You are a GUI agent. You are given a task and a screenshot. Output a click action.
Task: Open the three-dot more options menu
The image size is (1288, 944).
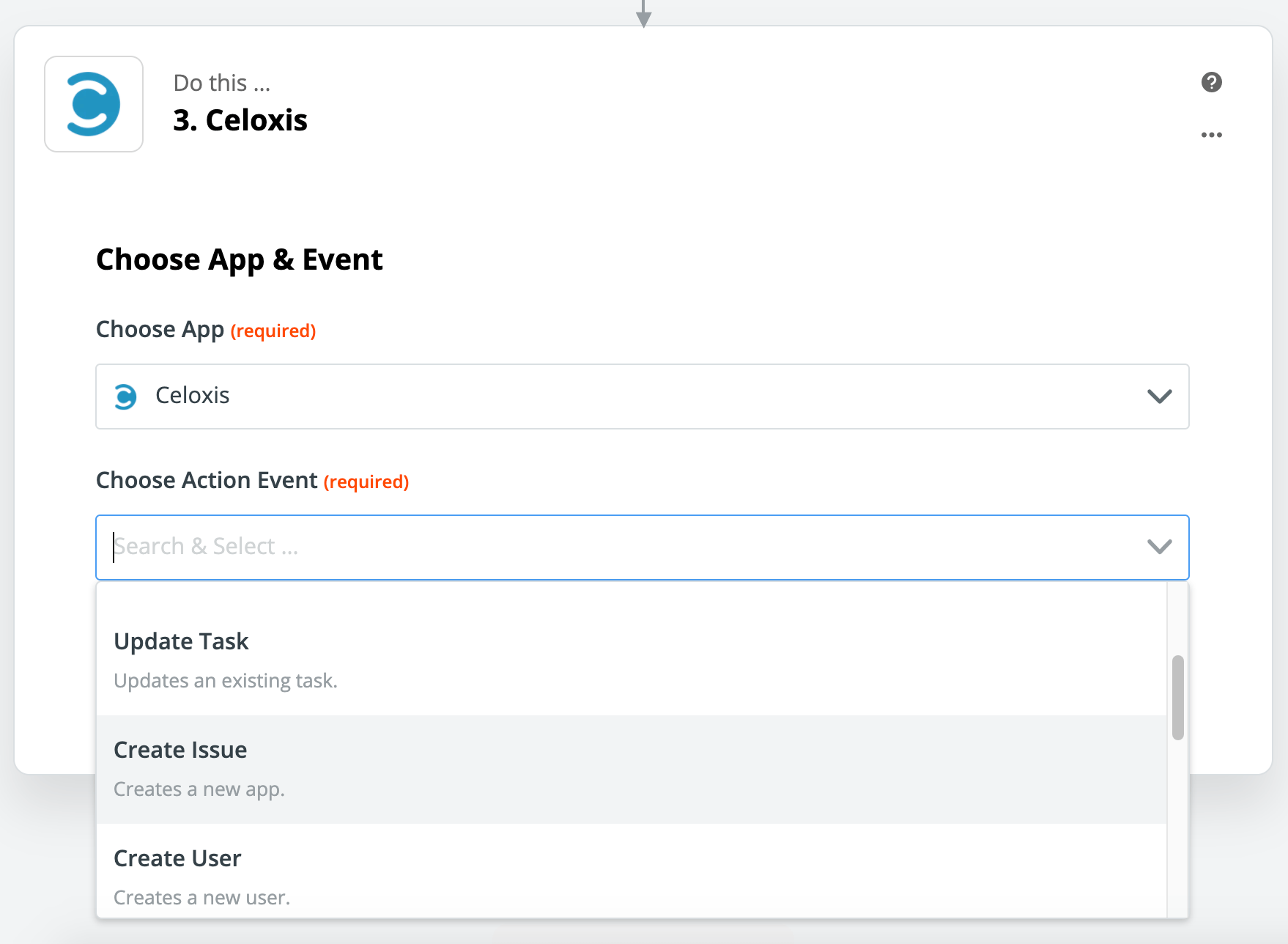tap(1211, 135)
